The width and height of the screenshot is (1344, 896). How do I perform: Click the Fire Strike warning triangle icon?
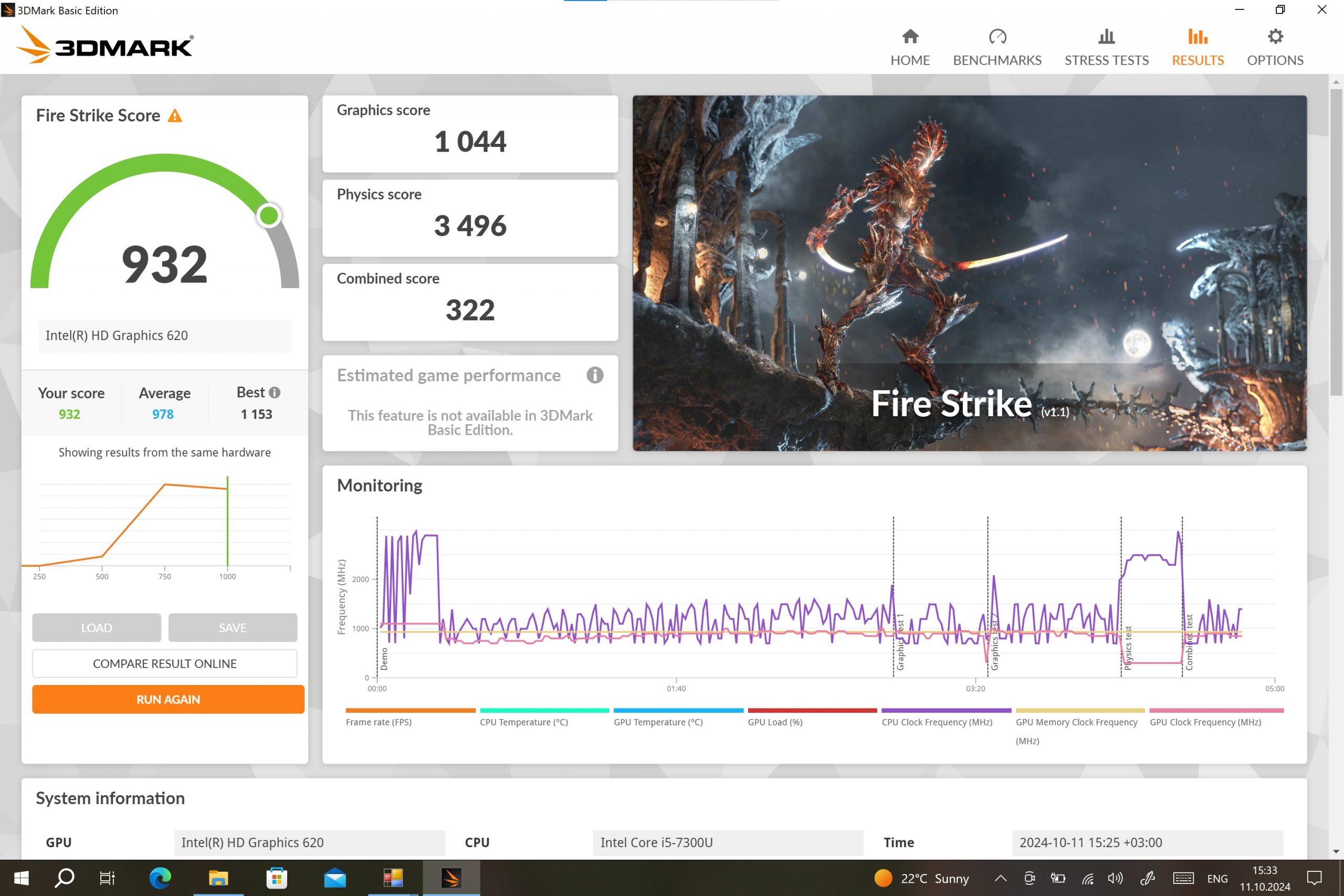[x=175, y=116]
